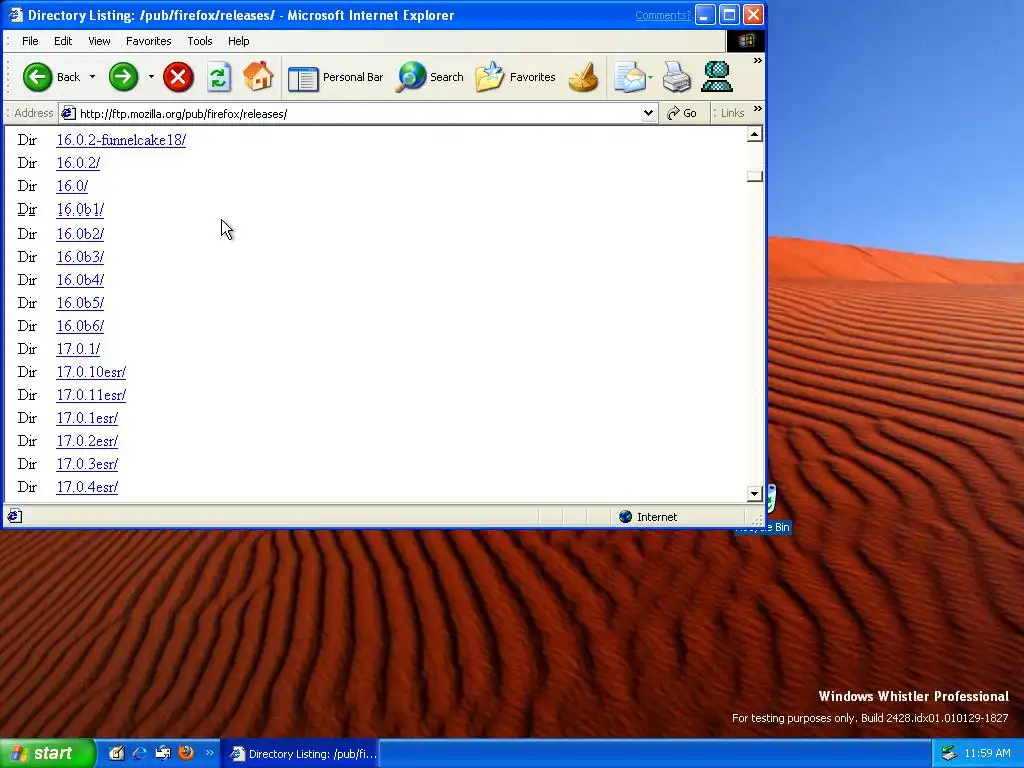
Task: Open the 17.0.11esr/ directory link
Action: coord(91,395)
